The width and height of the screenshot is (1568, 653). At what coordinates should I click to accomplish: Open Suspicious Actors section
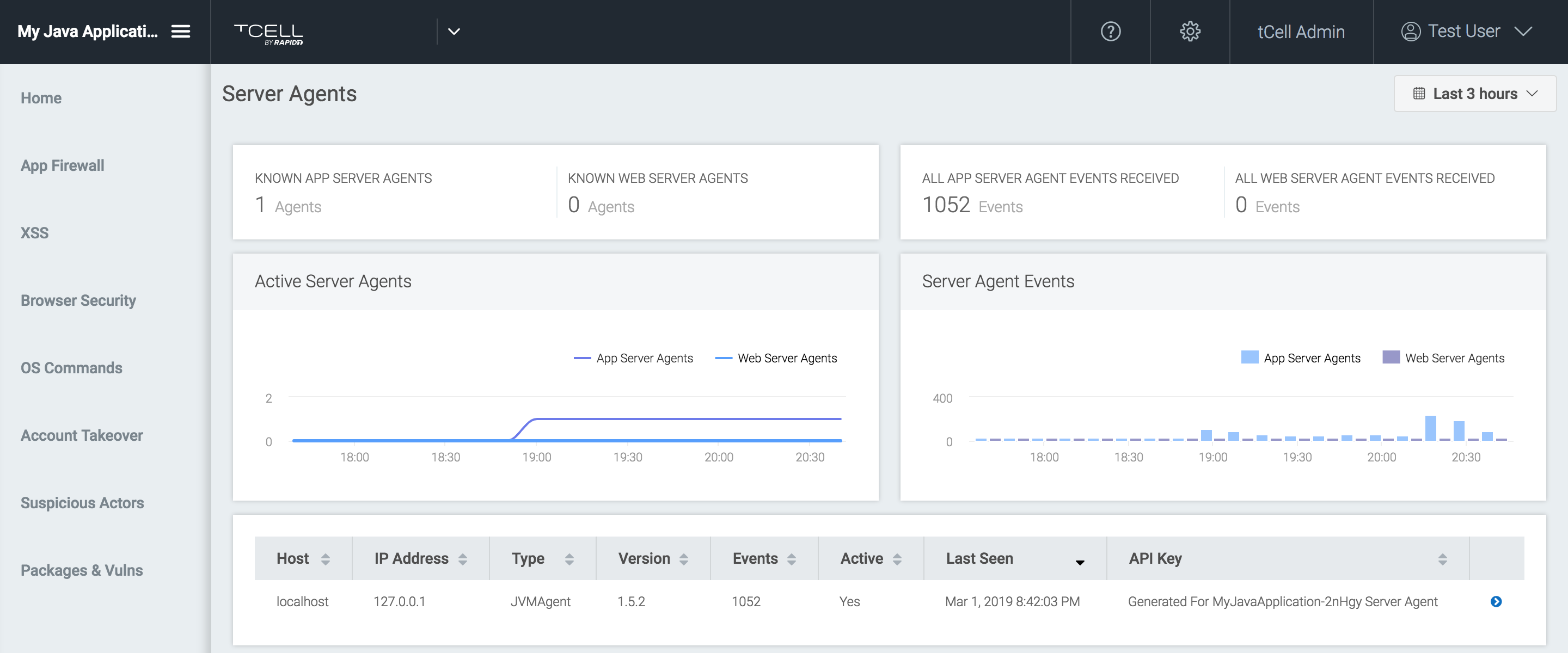pyautogui.click(x=82, y=503)
